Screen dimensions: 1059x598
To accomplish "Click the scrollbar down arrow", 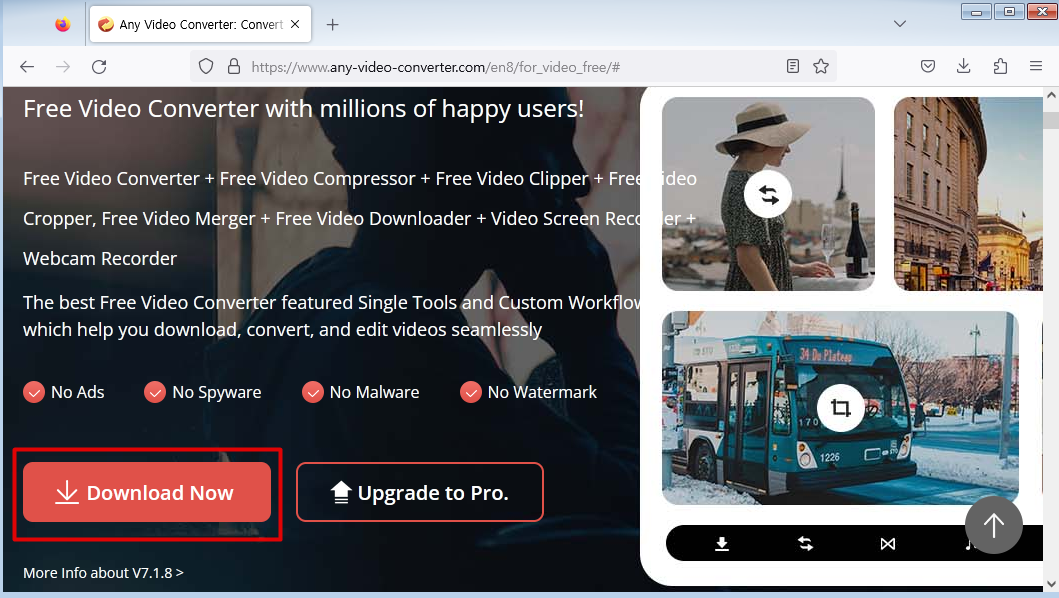I will pyautogui.click(x=1051, y=584).
